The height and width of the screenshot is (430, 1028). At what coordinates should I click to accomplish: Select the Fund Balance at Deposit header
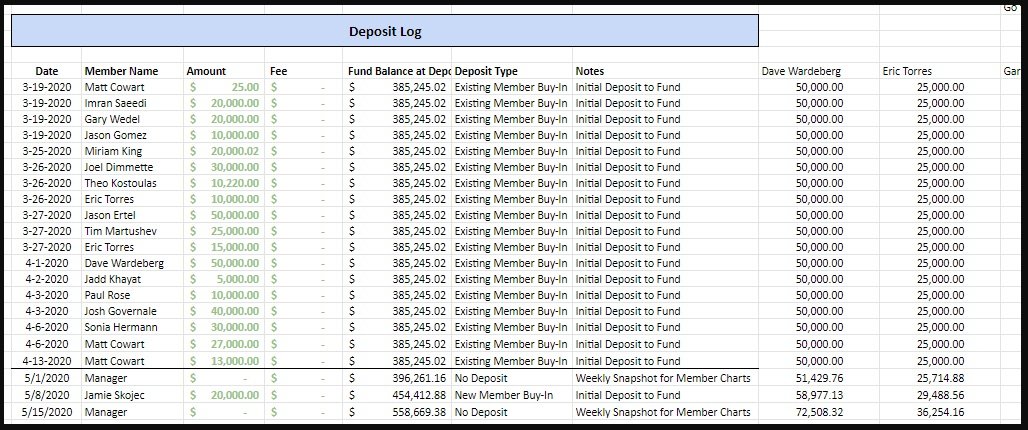tap(397, 71)
